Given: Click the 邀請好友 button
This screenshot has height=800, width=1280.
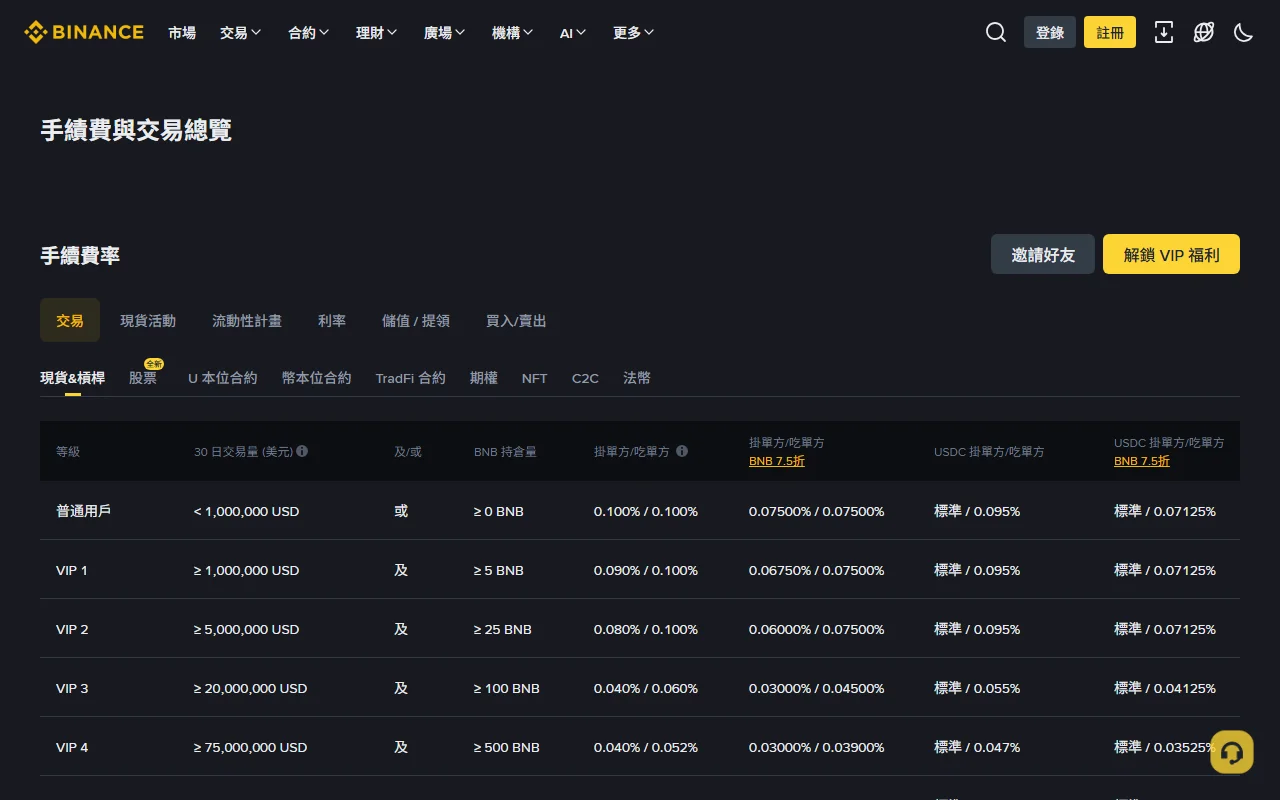Looking at the screenshot, I should tap(1043, 254).
